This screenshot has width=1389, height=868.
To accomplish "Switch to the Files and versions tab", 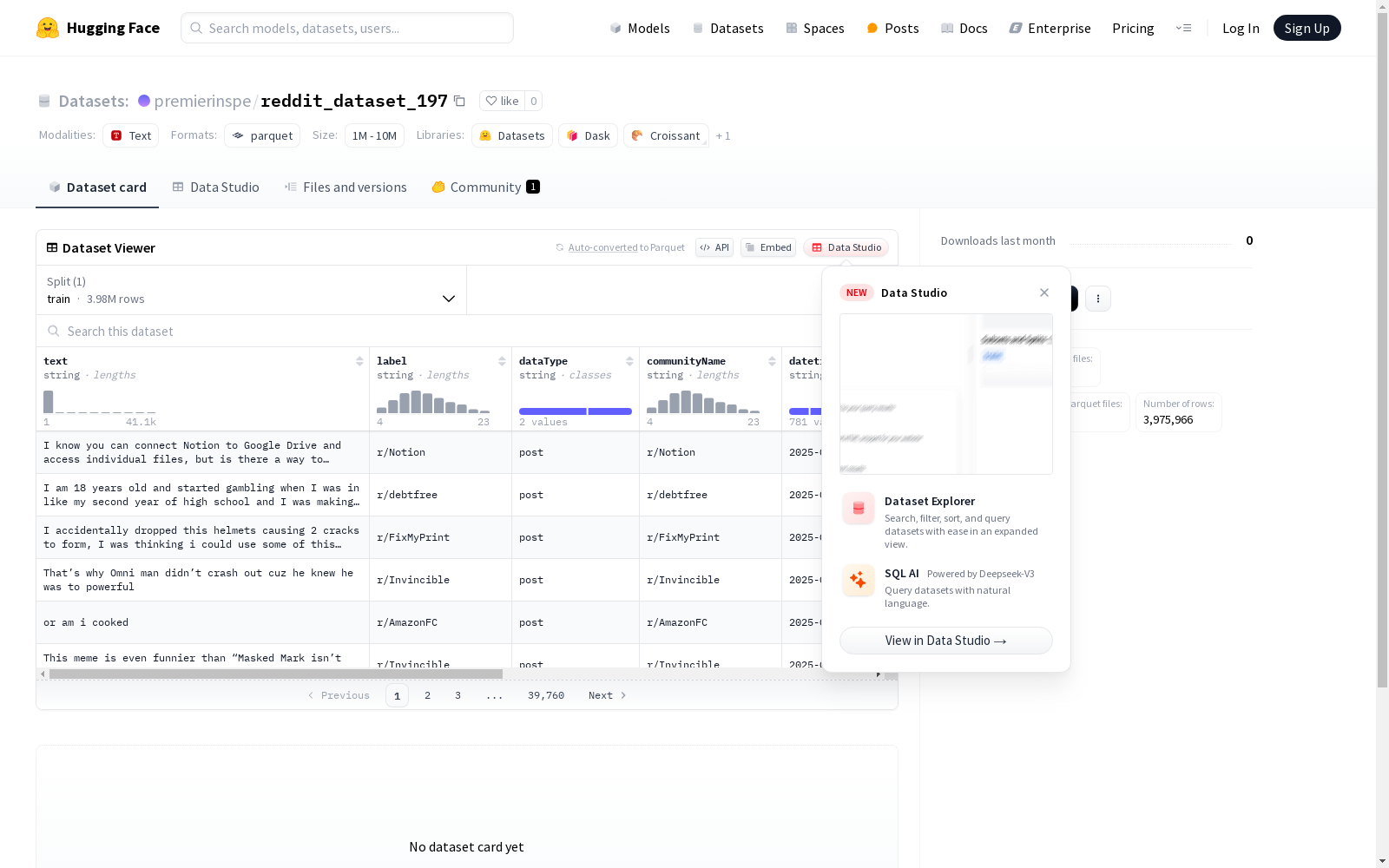I will 346,187.
